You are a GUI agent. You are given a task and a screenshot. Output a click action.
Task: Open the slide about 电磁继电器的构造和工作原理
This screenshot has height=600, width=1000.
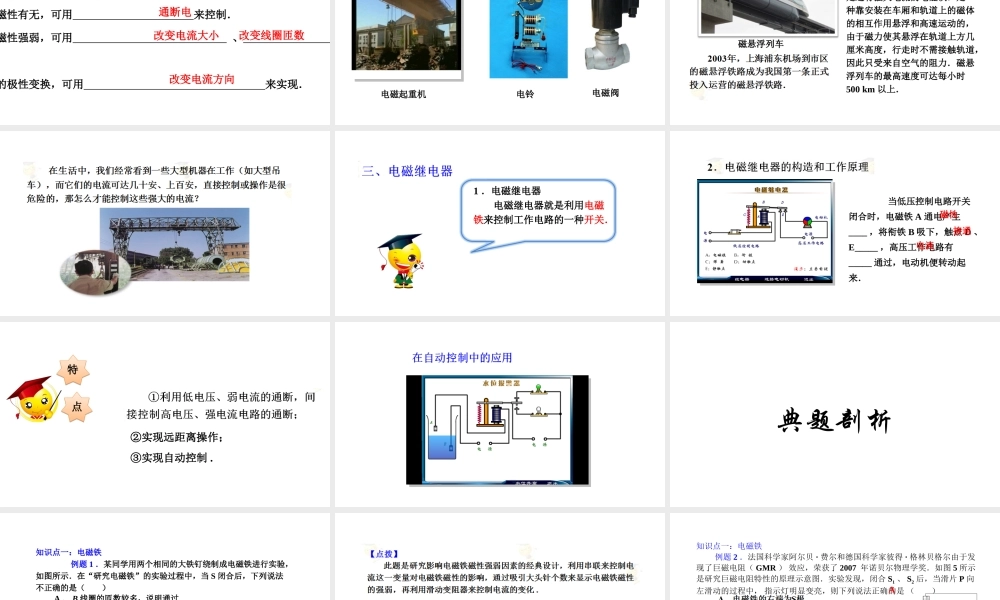[835, 223]
